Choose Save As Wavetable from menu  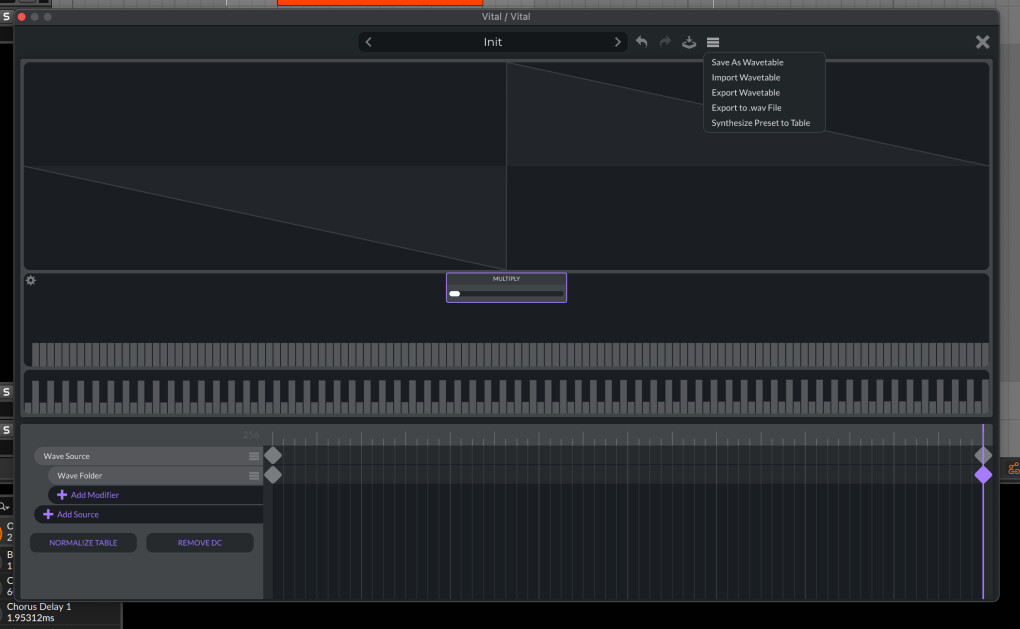[747, 62]
